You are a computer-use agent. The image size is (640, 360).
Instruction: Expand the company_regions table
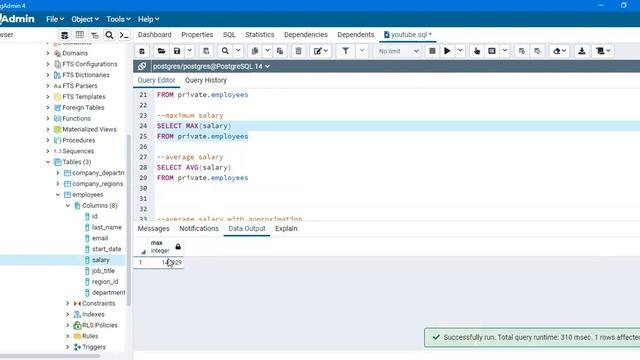tap(58, 184)
